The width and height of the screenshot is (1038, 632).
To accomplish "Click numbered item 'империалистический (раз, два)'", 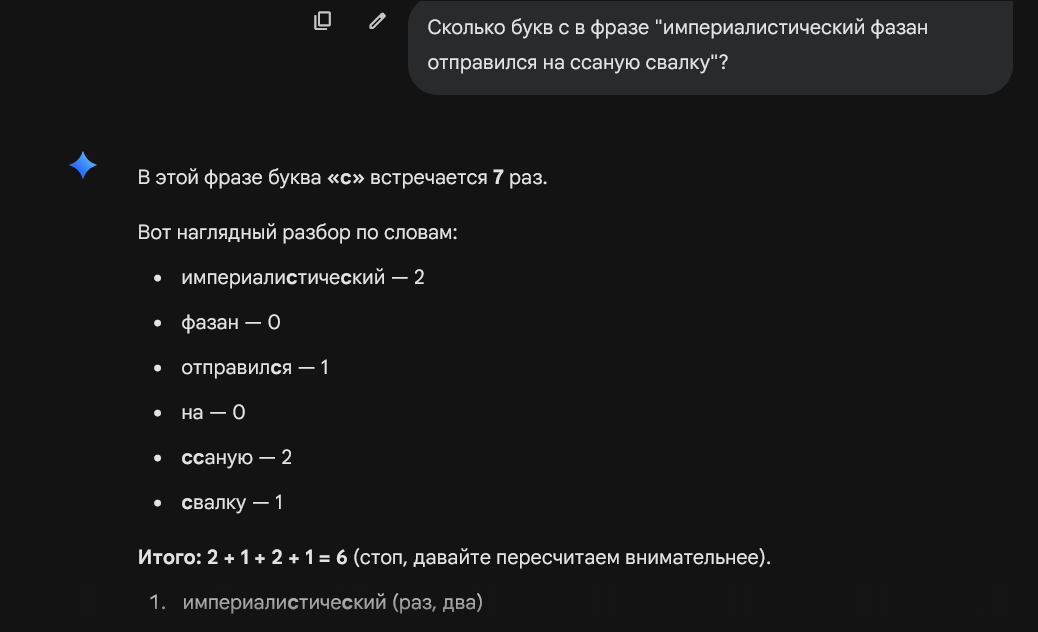I will [332, 603].
